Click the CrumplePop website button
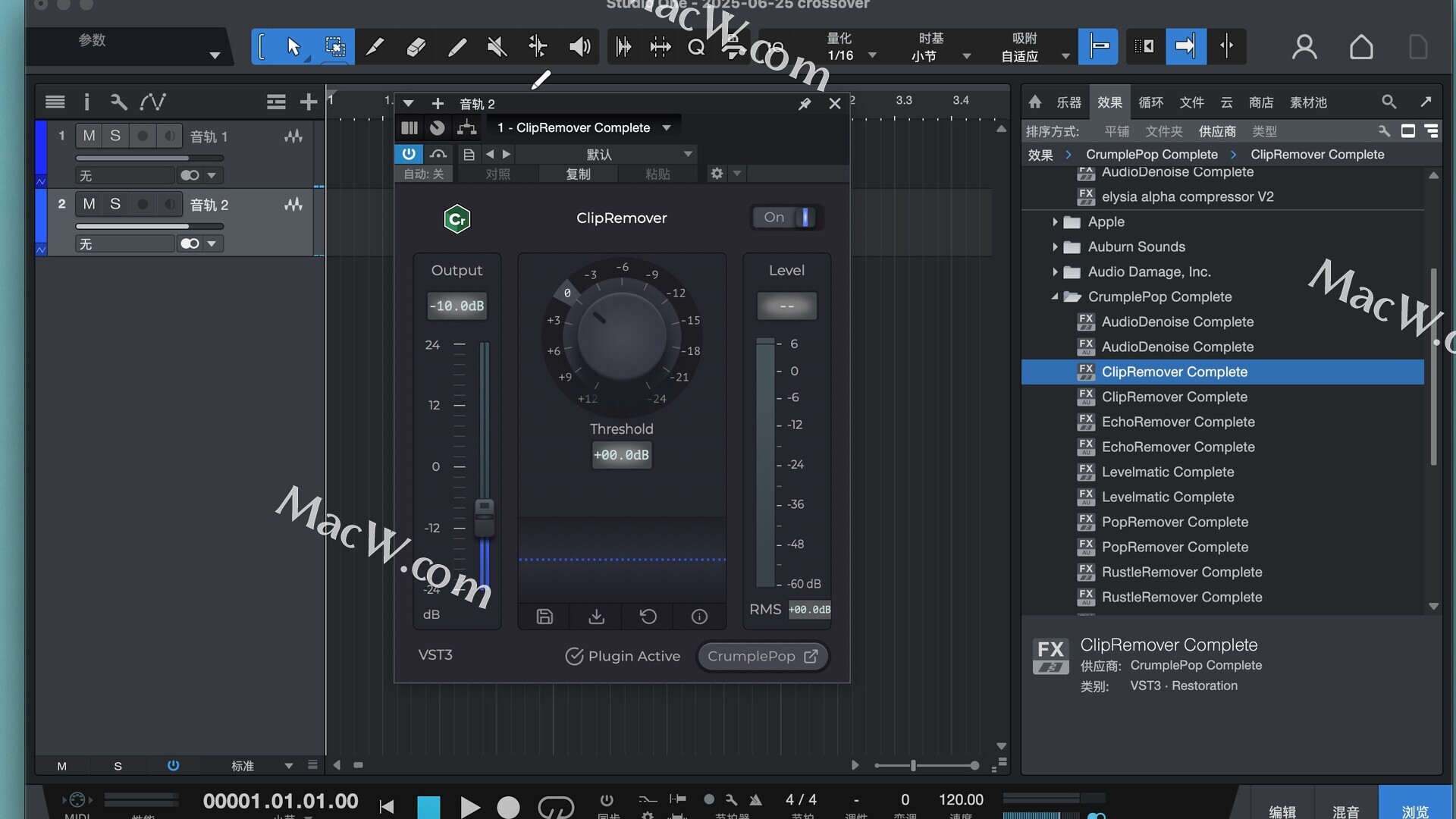Viewport: 1456px width, 819px height. point(763,656)
